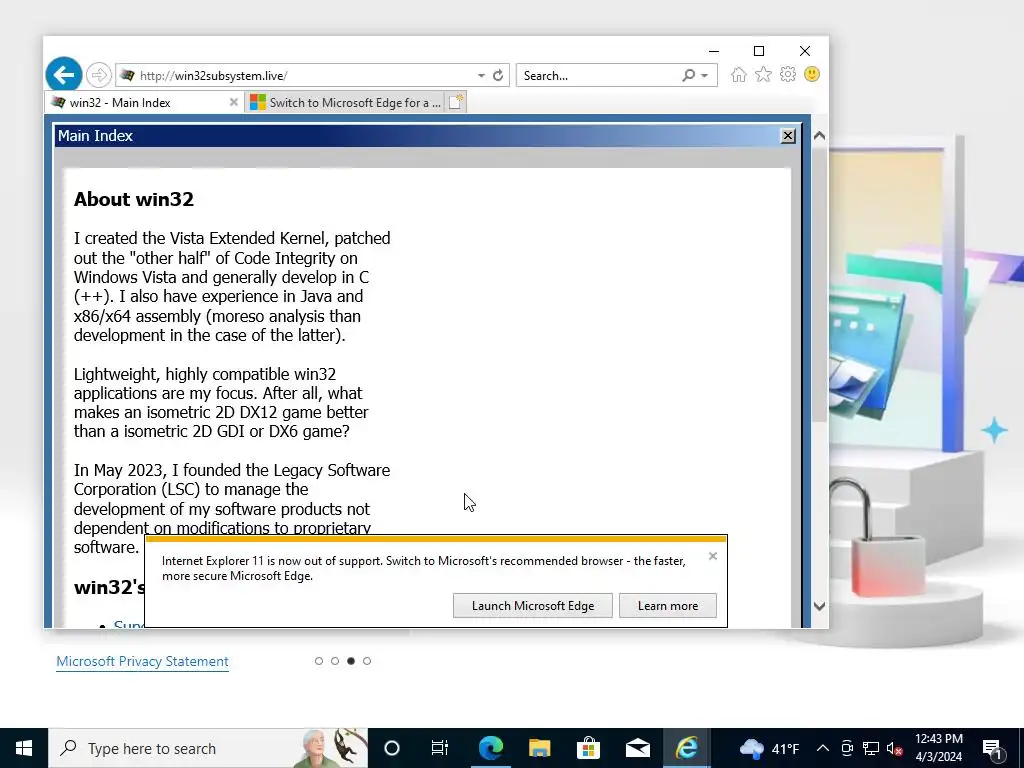Select the fourth carousel page dot

pyautogui.click(x=367, y=661)
